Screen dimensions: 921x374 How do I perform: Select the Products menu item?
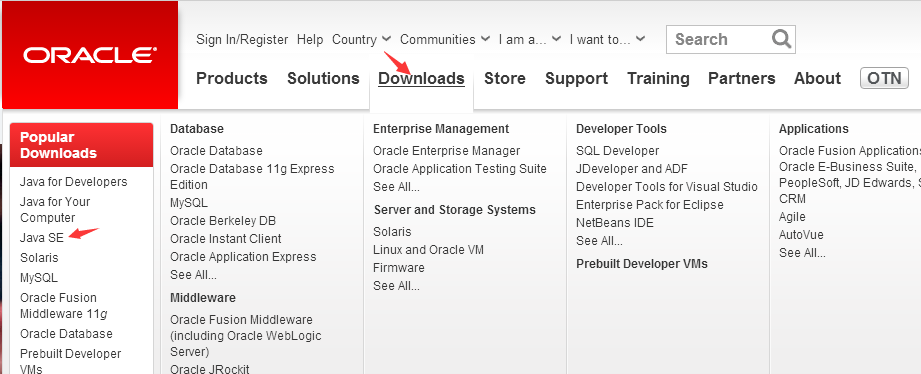click(231, 78)
